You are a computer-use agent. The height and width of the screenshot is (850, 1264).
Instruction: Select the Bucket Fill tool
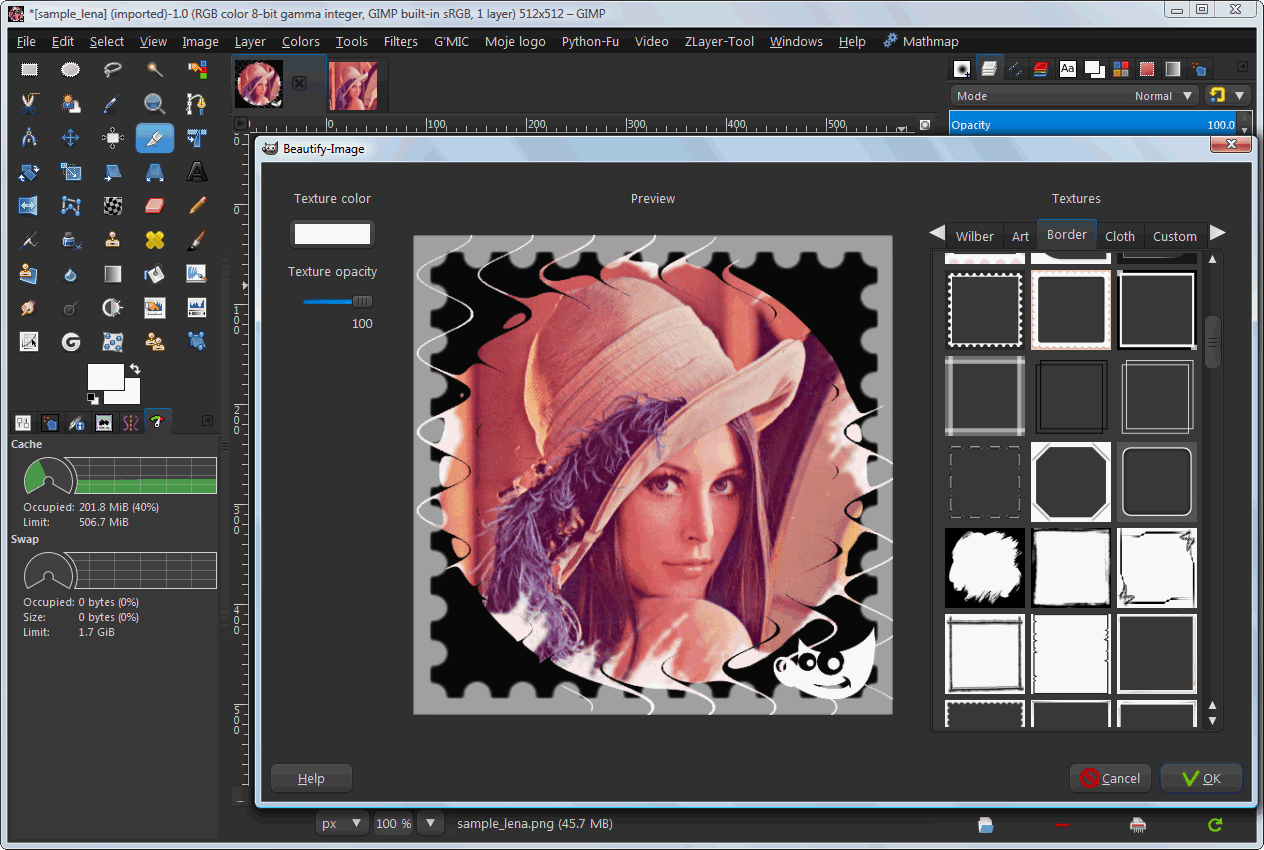click(155, 274)
